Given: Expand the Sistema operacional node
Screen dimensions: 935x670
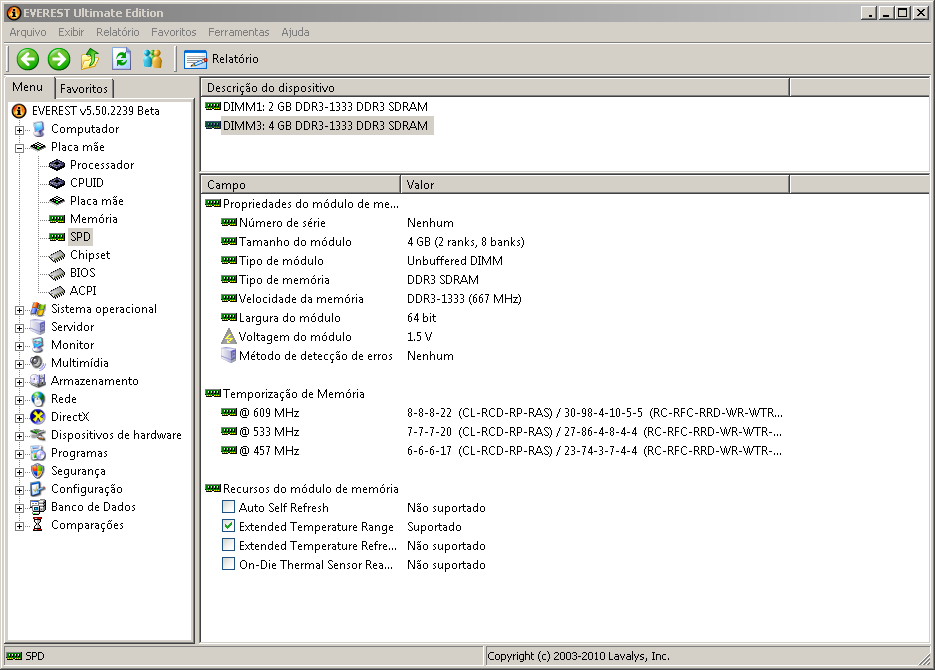Looking at the screenshot, I should point(19,309).
